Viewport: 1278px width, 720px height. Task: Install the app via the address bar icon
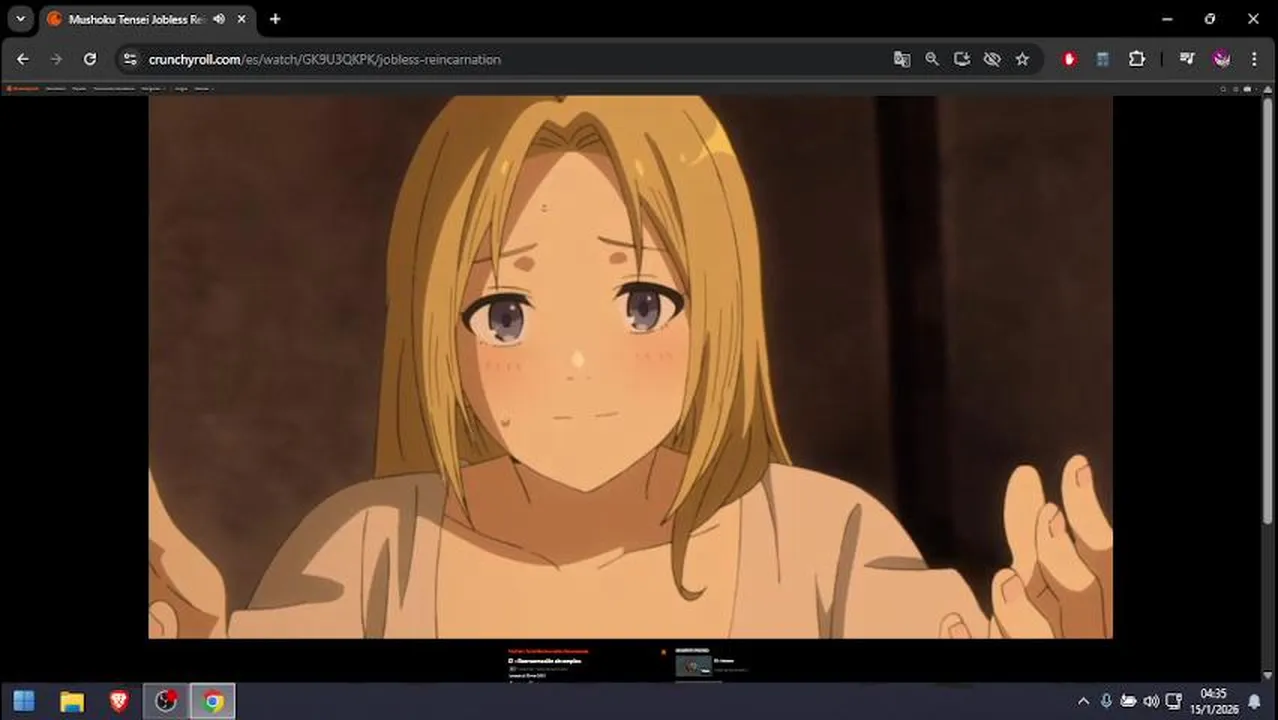(962, 59)
